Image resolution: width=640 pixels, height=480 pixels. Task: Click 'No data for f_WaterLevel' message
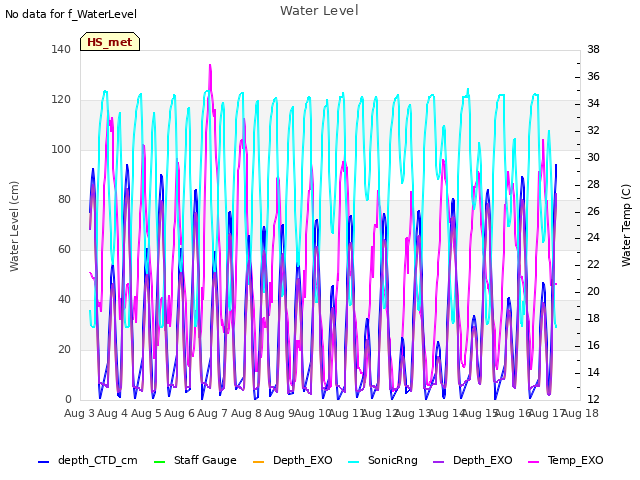click(x=71, y=14)
